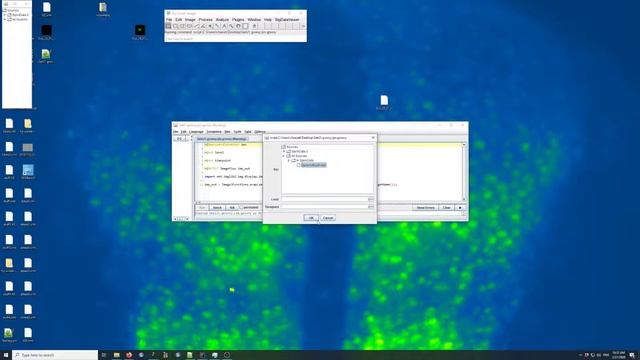640x360 pixels.
Task: Open the Options menu in script editor
Action: coord(260,132)
